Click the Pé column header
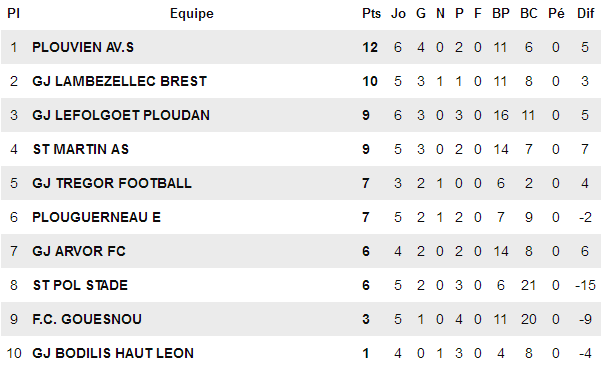Viewport: 603px width, 372px height. point(556,13)
